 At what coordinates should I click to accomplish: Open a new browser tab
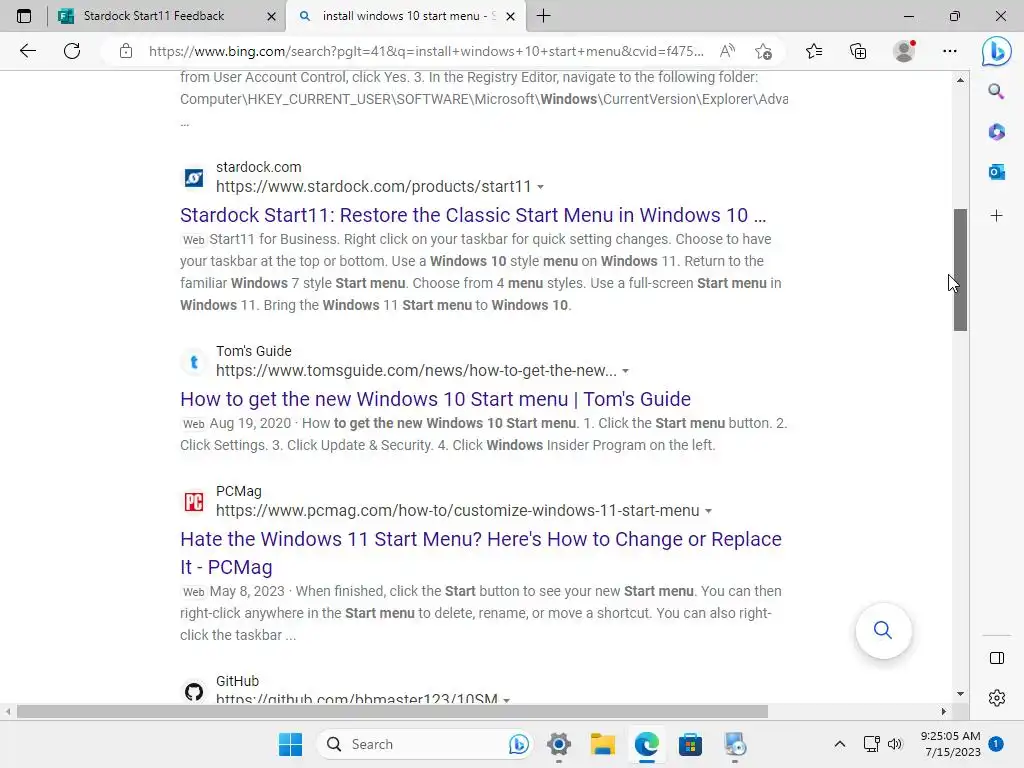click(x=543, y=16)
